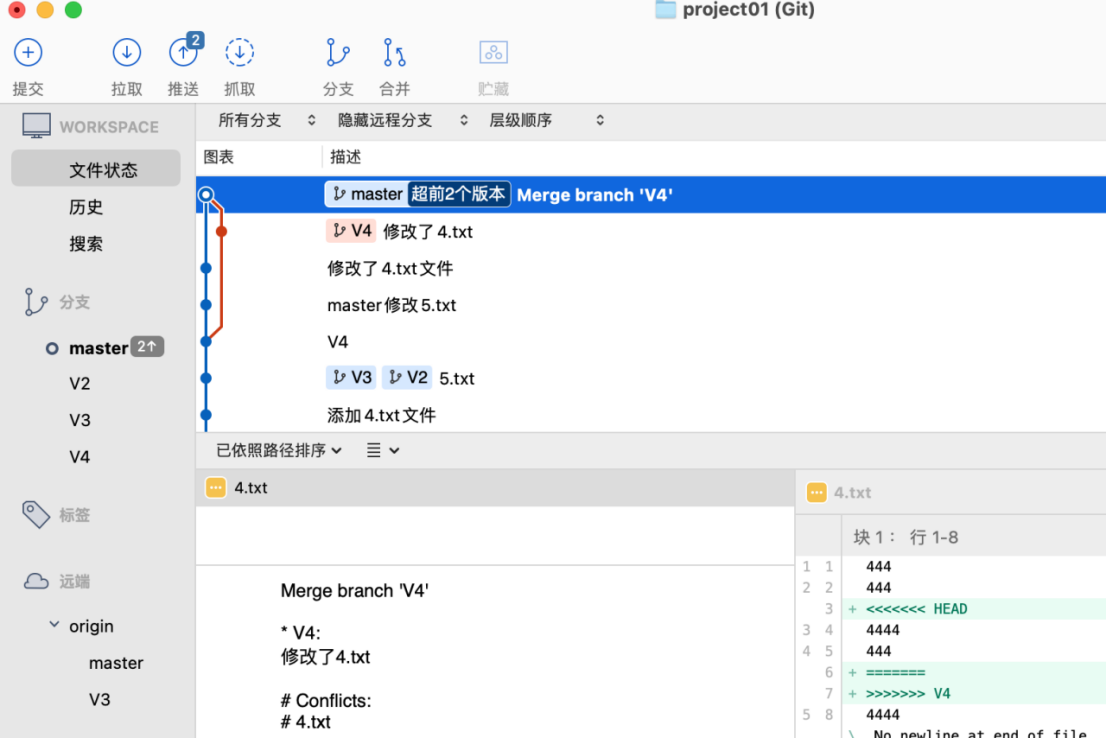Open the 隐藏远程分支 dropdown
The width and height of the screenshot is (1106, 738).
402,120
